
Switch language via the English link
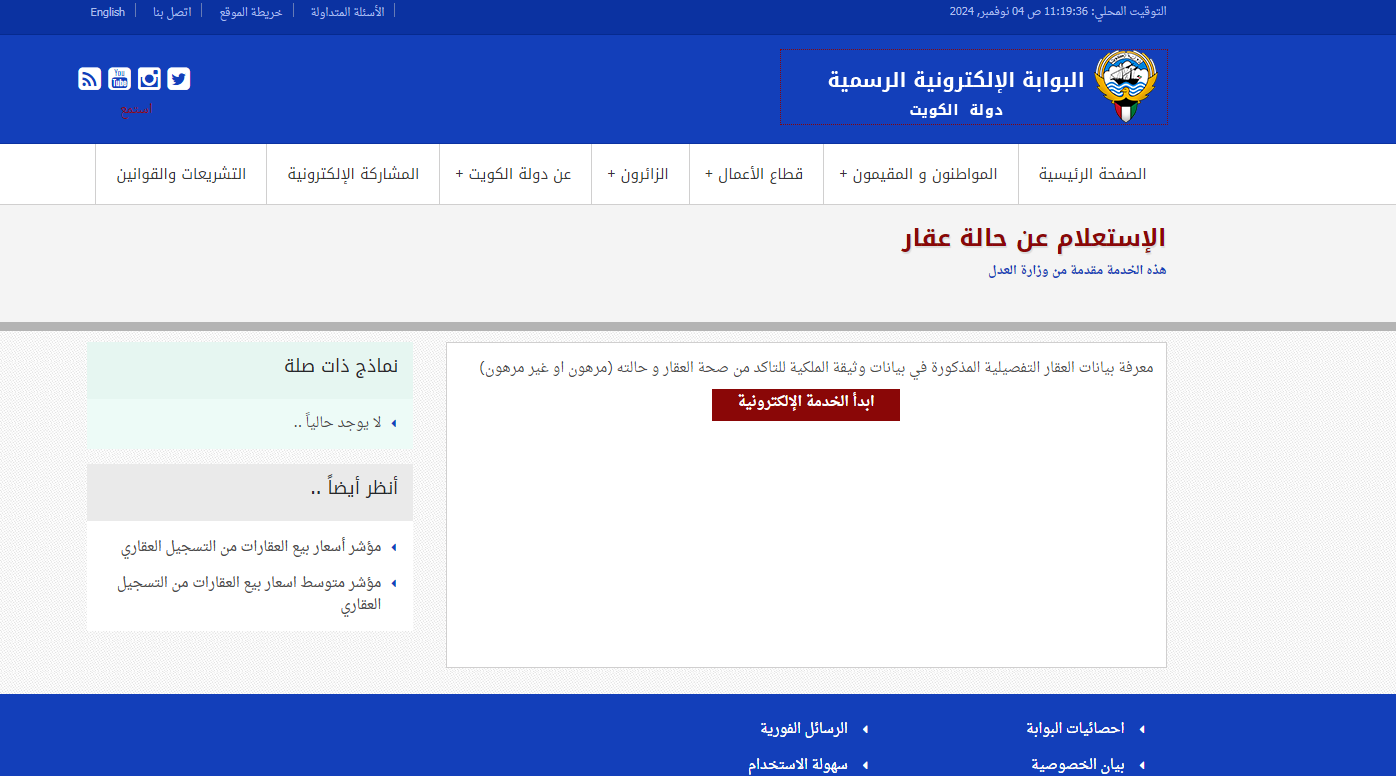click(x=108, y=12)
